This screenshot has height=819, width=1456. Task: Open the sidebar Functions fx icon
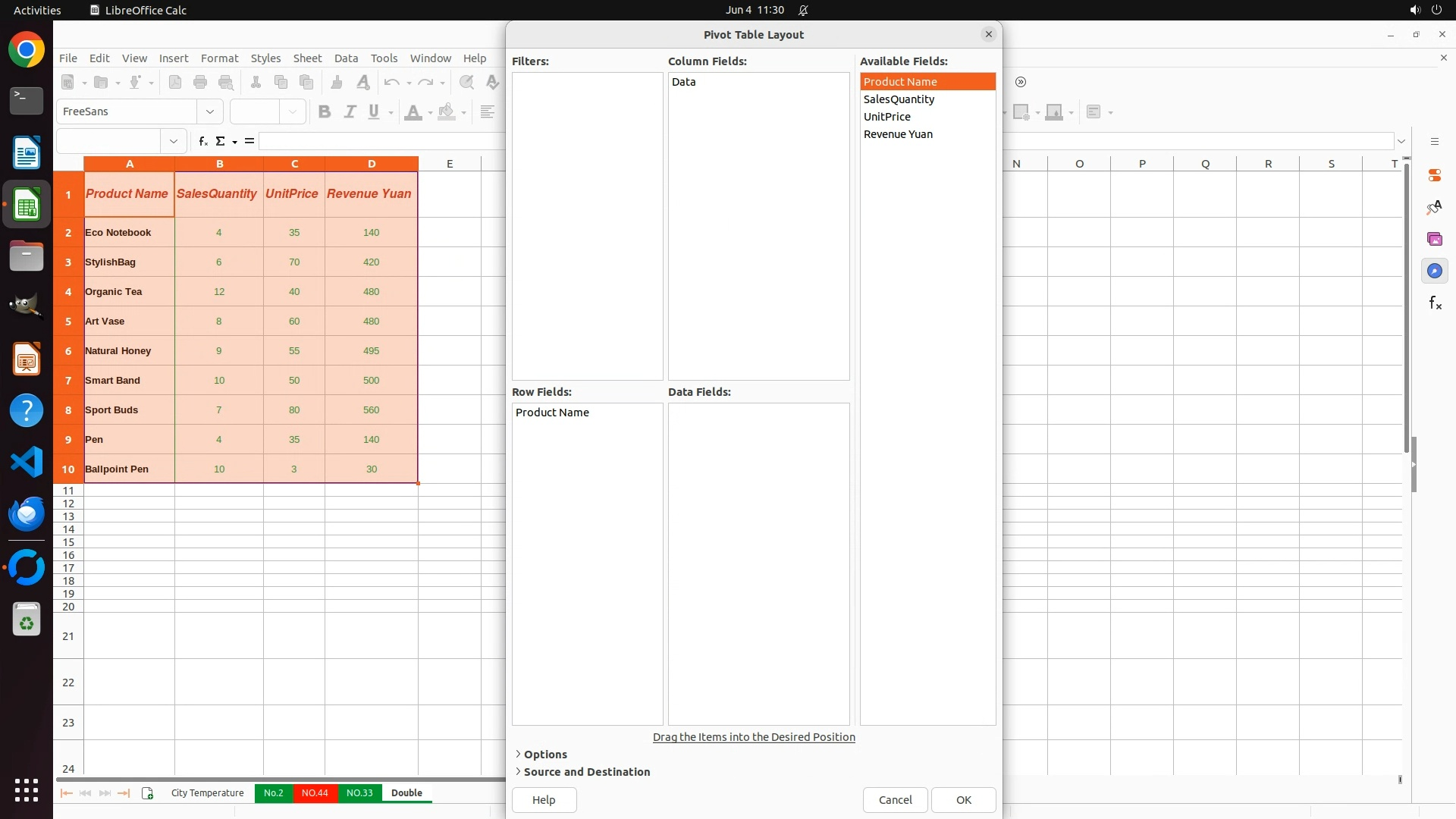pyautogui.click(x=1434, y=303)
